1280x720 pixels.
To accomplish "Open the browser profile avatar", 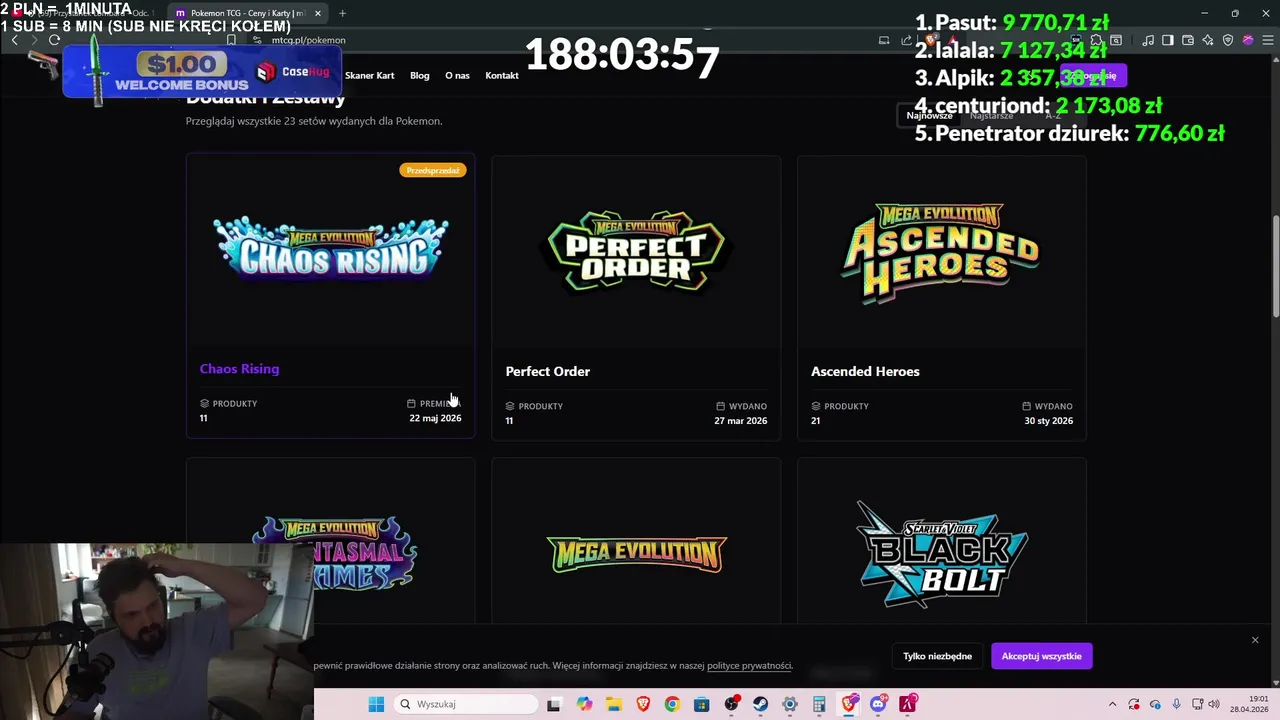I will coord(1248,40).
